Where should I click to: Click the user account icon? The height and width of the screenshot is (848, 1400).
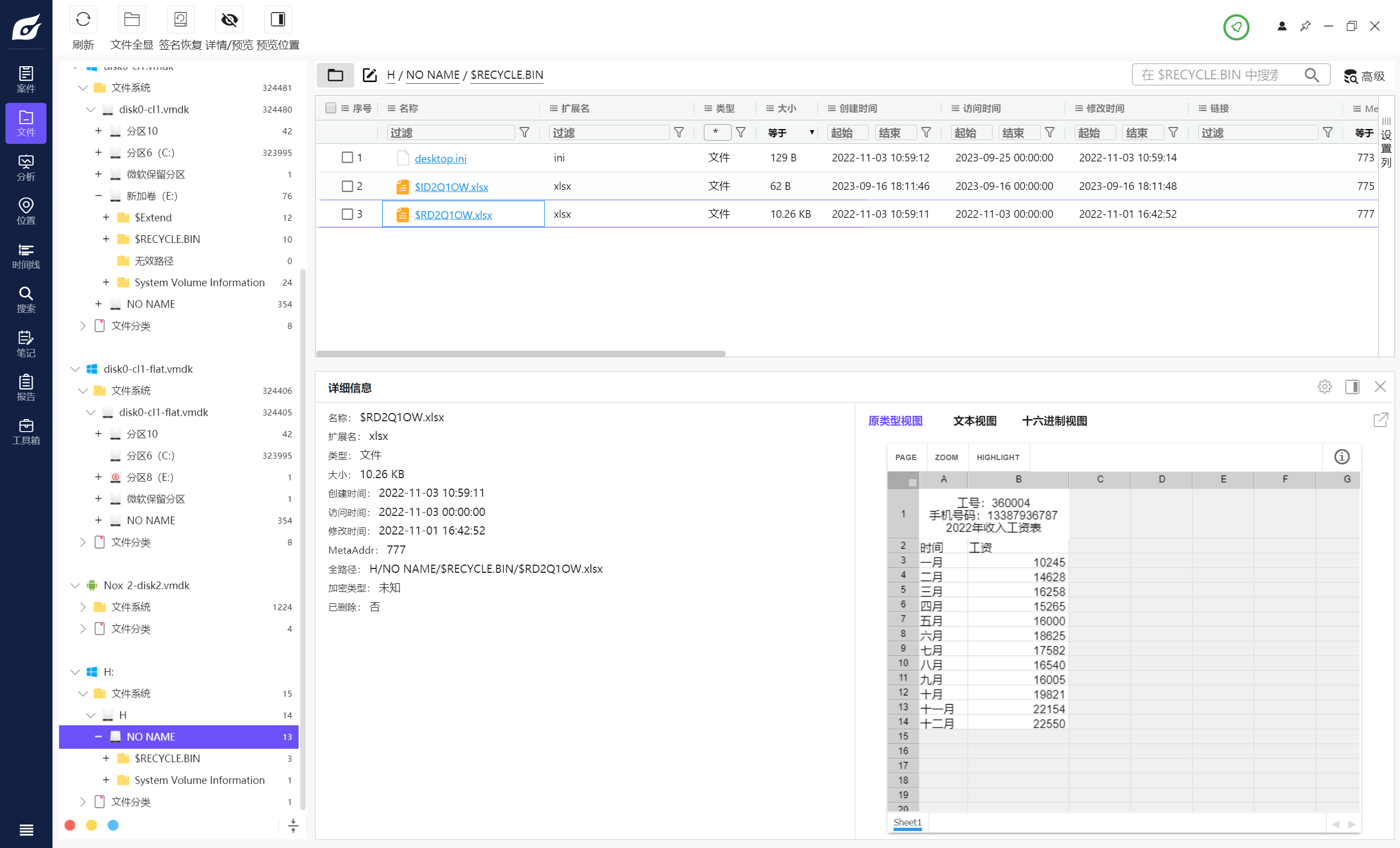1282,26
